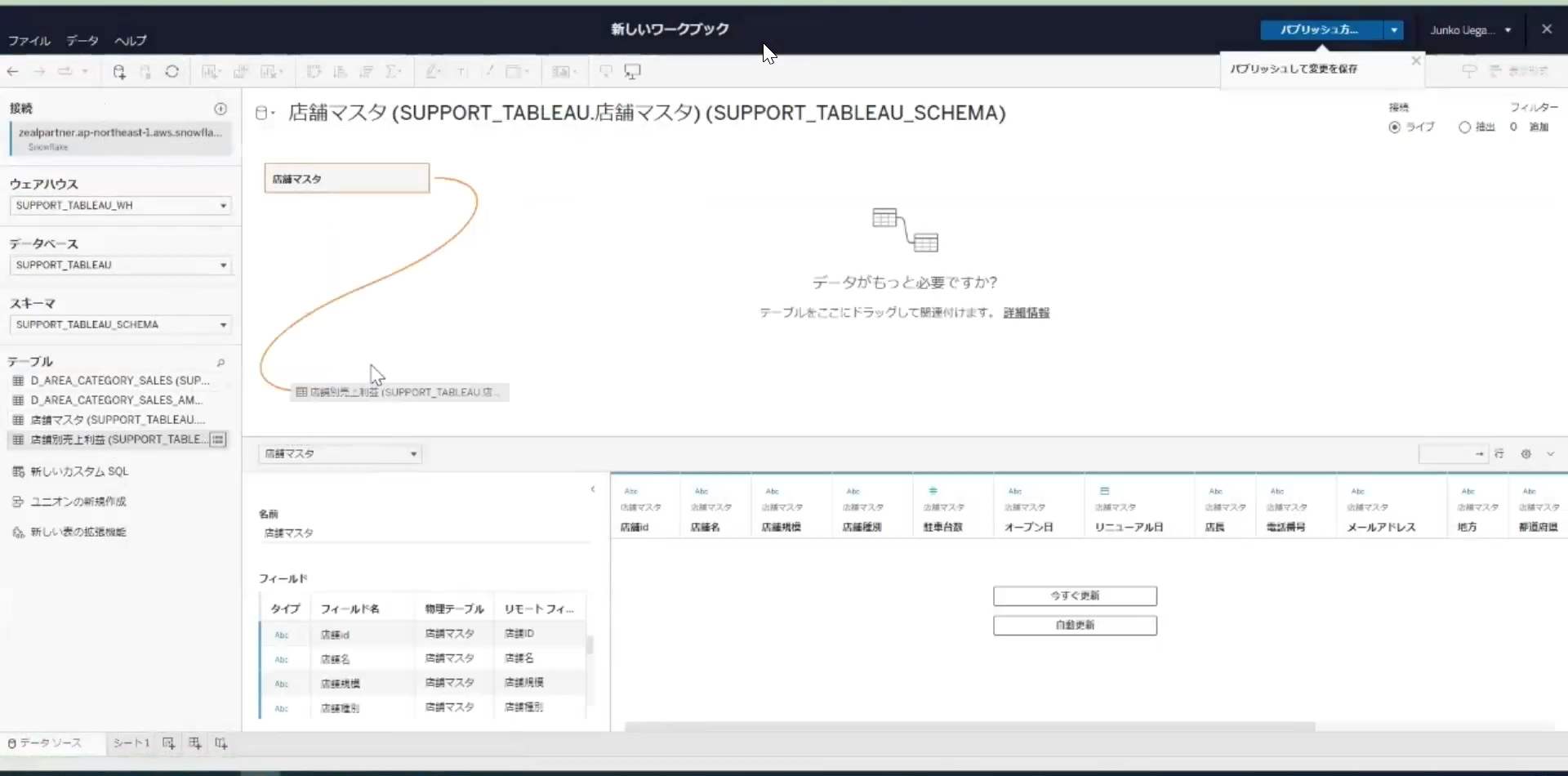Click the horizontal scrollbar under preview grid

970,726
